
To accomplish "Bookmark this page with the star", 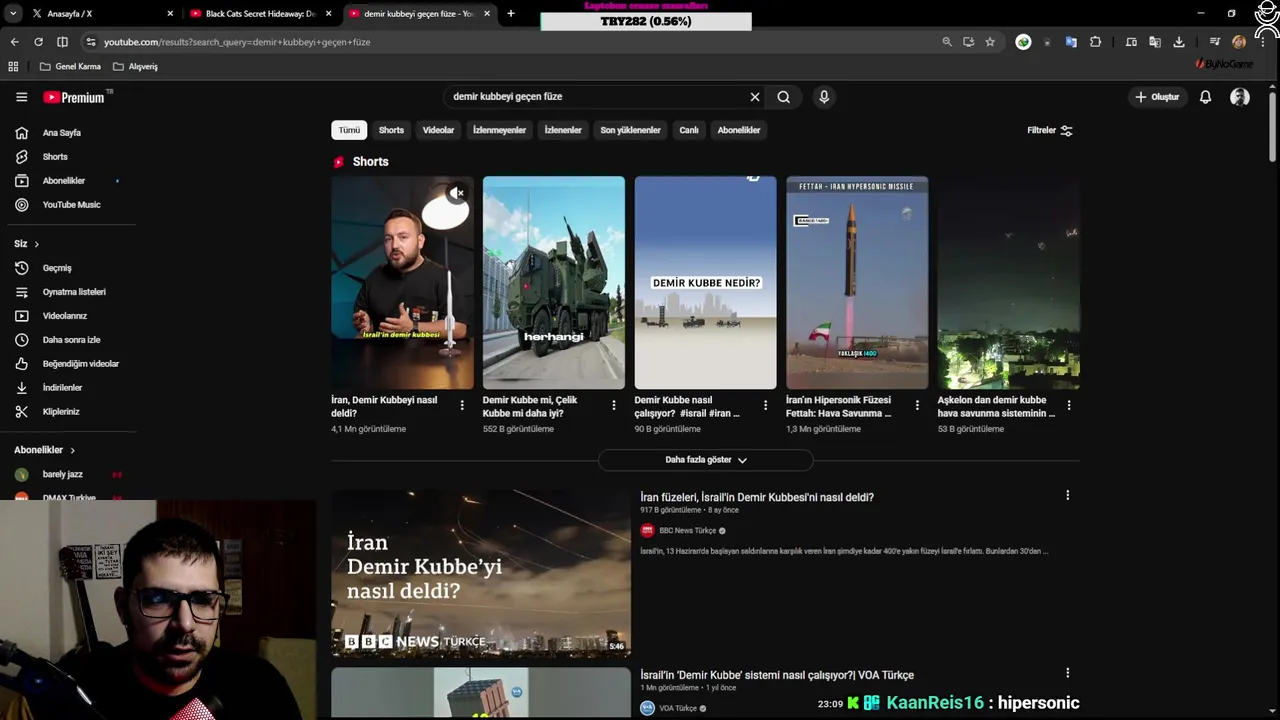I will (x=990, y=42).
